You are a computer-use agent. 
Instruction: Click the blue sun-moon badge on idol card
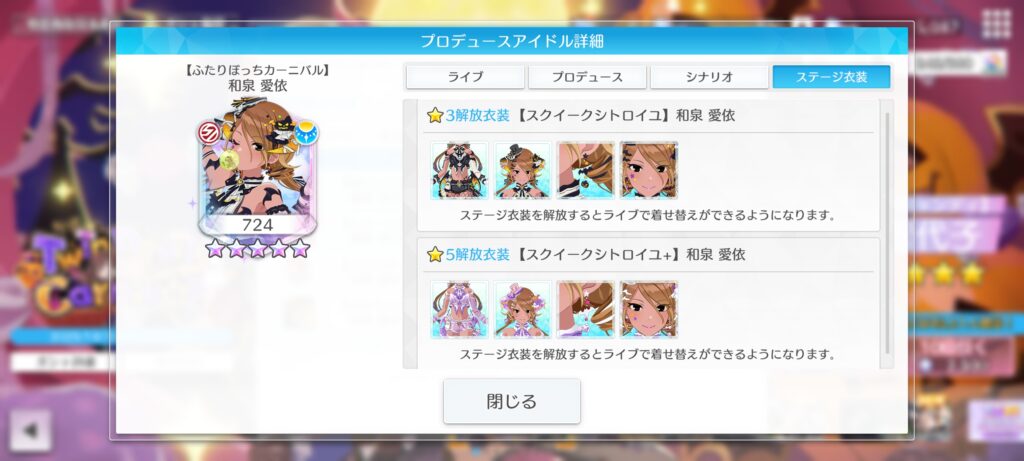(305, 133)
